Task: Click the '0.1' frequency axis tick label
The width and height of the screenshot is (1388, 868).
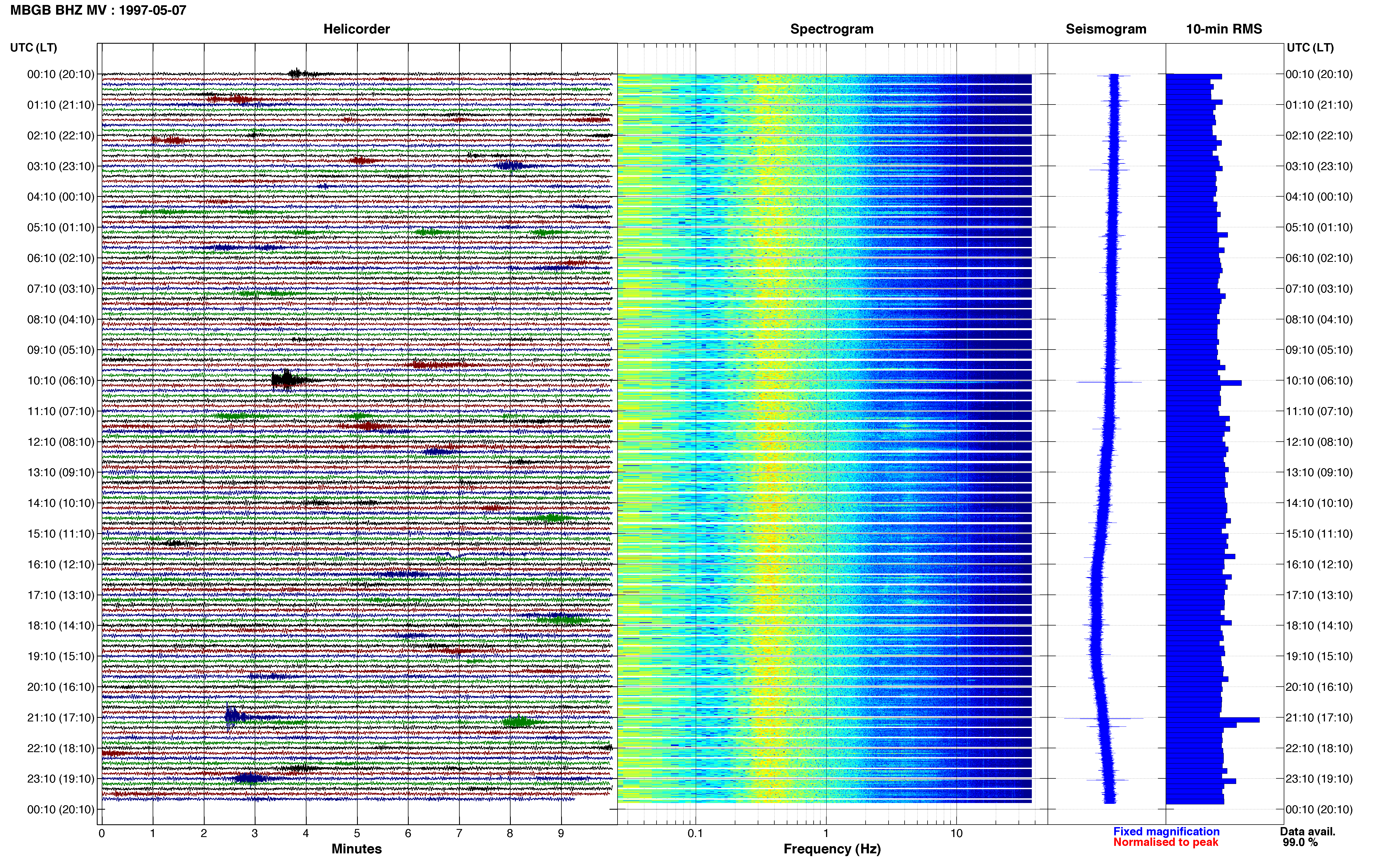Action: pyautogui.click(x=695, y=833)
